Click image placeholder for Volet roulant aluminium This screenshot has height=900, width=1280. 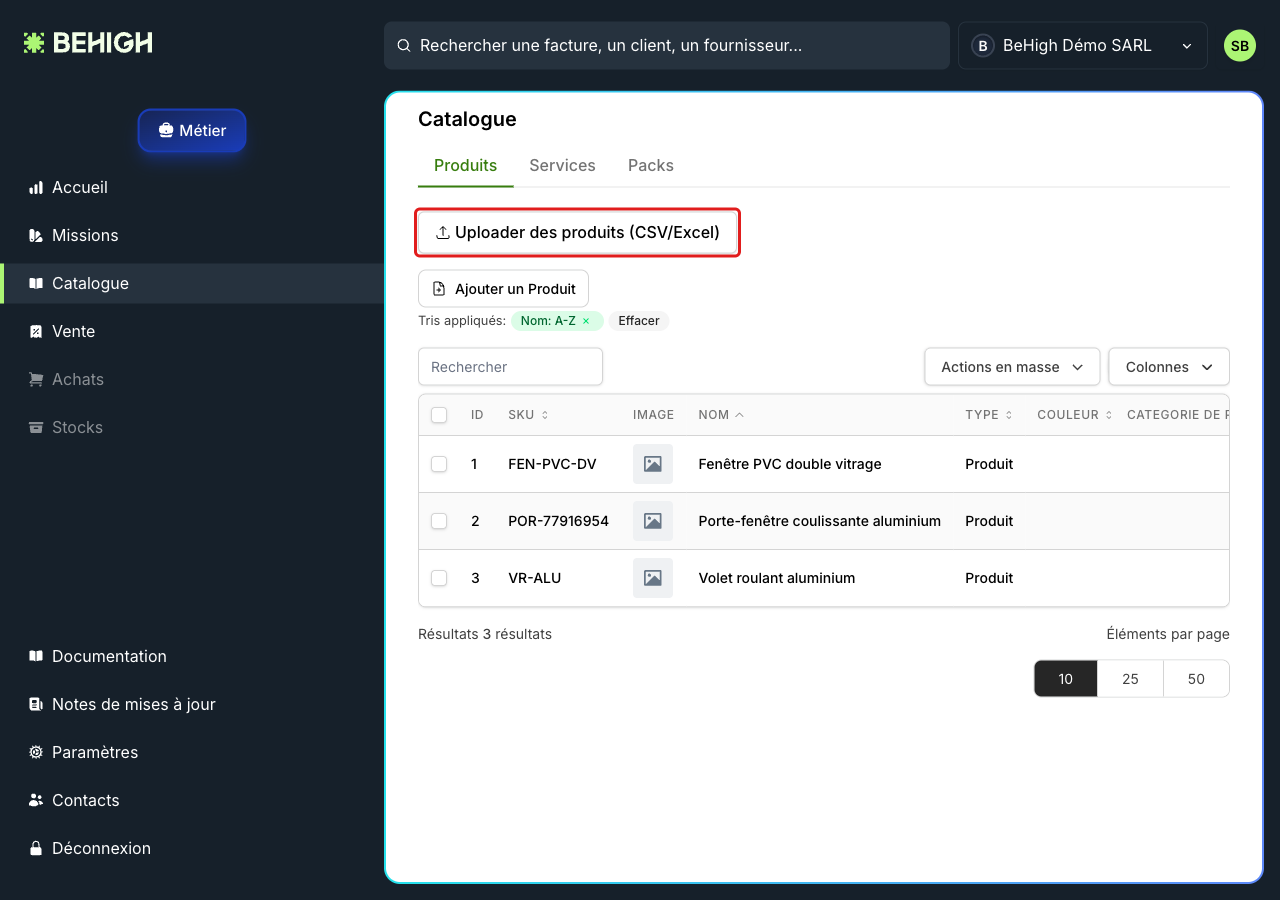point(653,578)
